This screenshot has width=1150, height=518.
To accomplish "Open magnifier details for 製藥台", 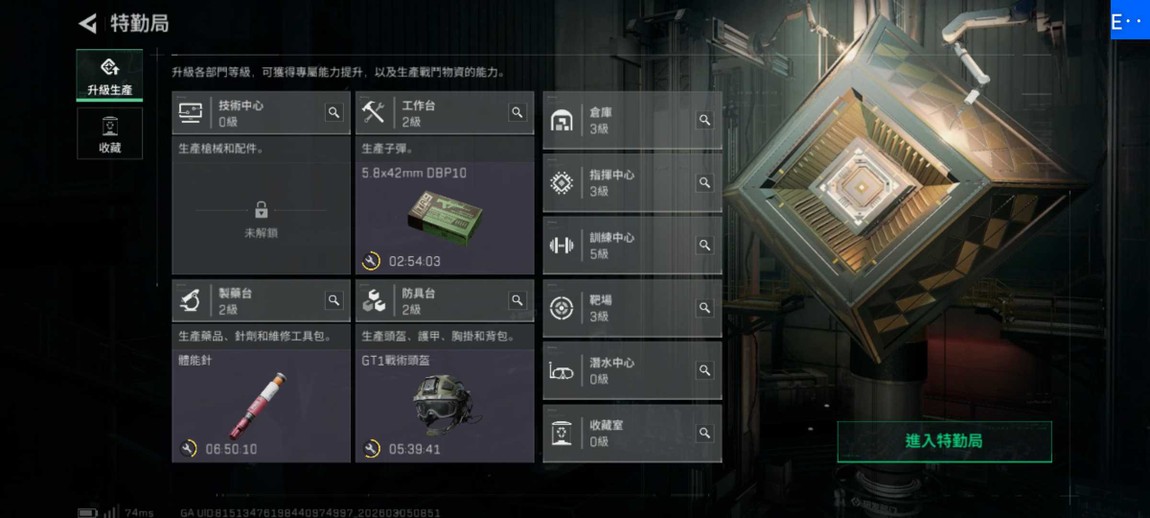I will click(x=334, y=300).
